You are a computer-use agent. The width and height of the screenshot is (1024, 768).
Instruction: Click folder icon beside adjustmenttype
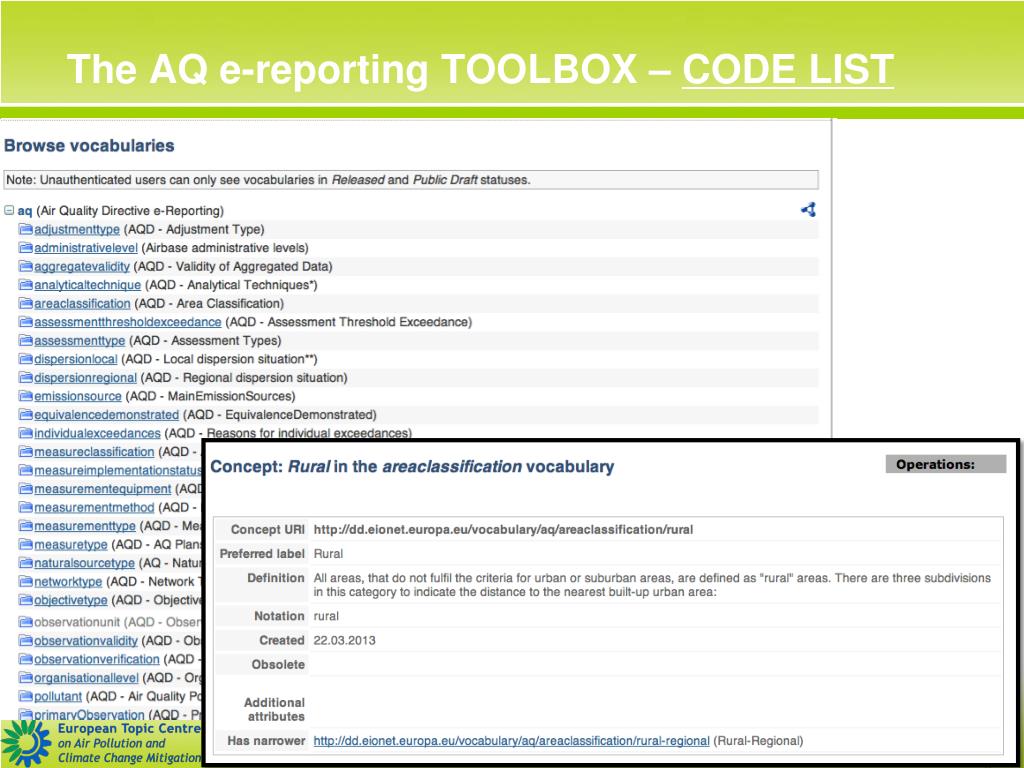click(25, 229)
